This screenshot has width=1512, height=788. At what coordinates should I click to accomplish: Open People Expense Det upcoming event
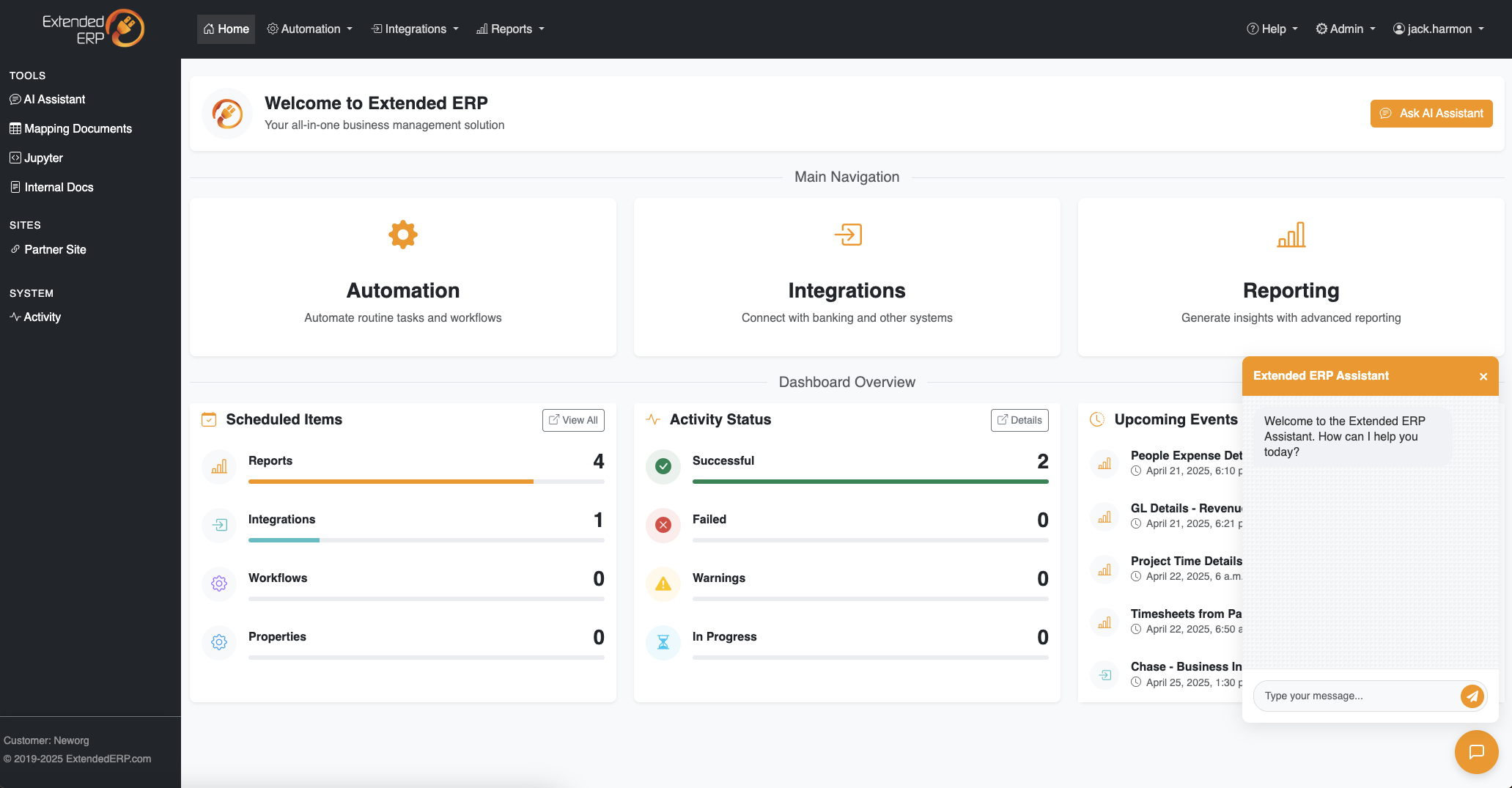(x=1186, y=455)
